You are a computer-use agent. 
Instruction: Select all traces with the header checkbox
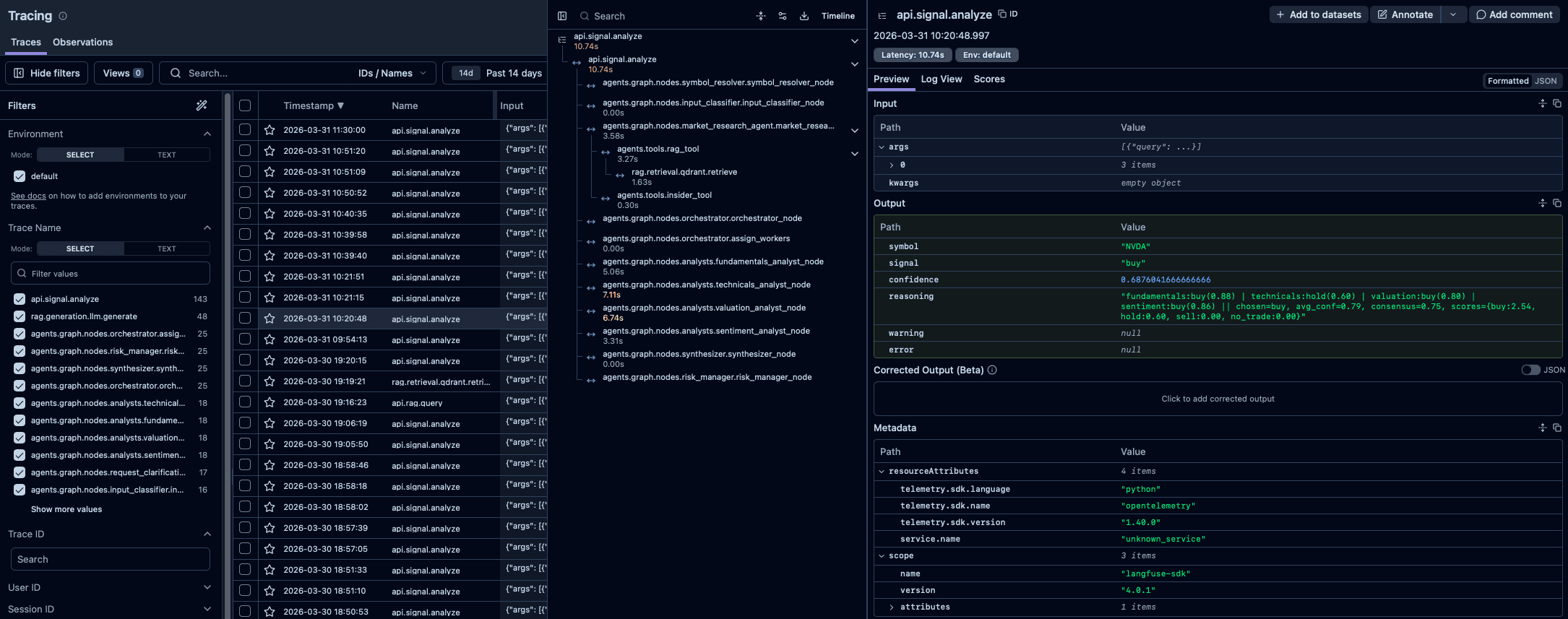pyautogui.click(x=245, y=105)
